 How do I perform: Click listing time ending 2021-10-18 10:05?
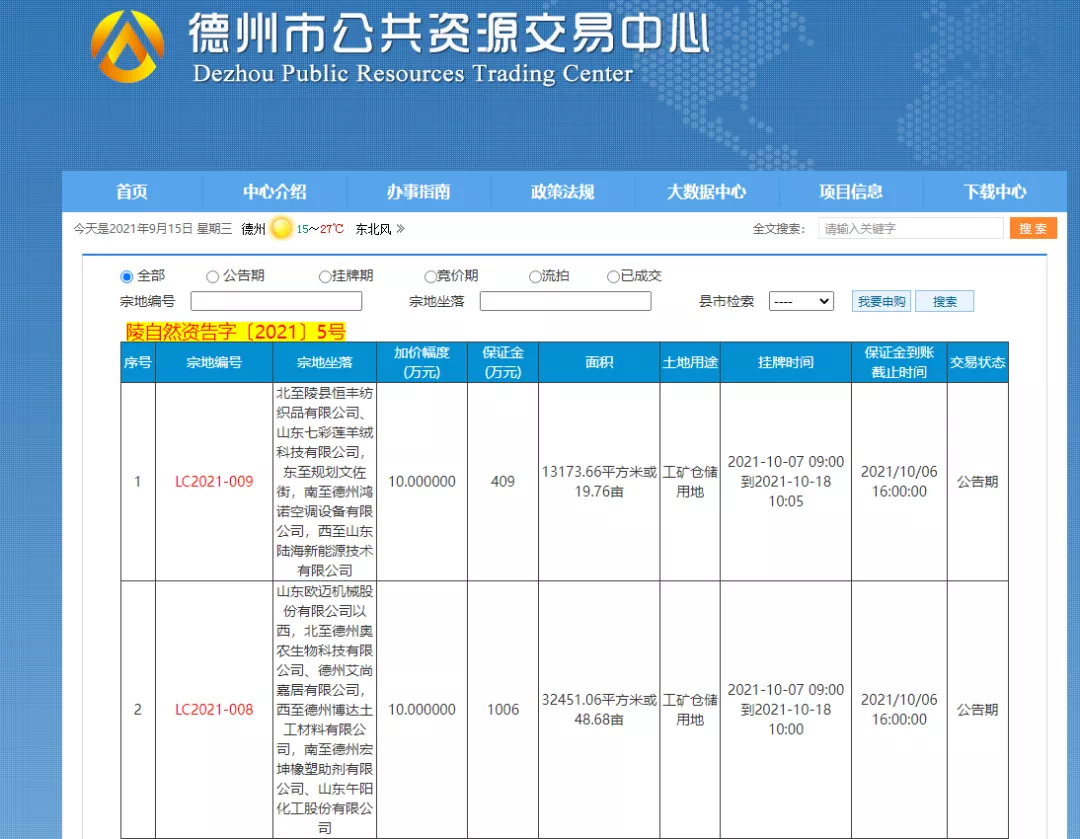[x=786, y=481]
